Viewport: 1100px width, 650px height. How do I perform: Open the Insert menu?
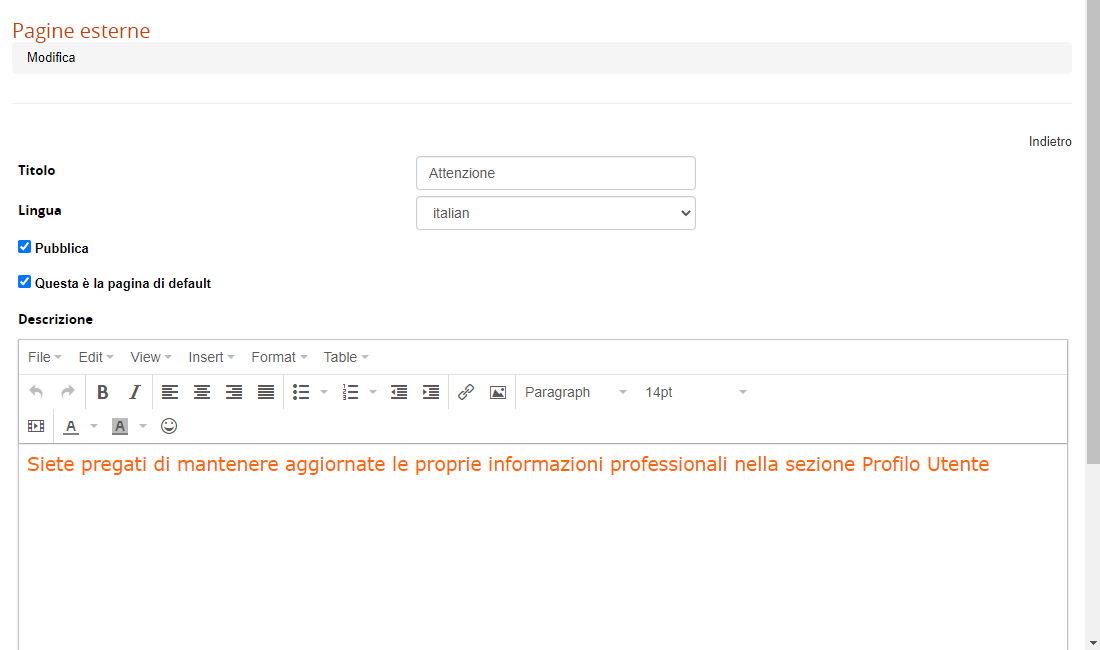[211, 357]
